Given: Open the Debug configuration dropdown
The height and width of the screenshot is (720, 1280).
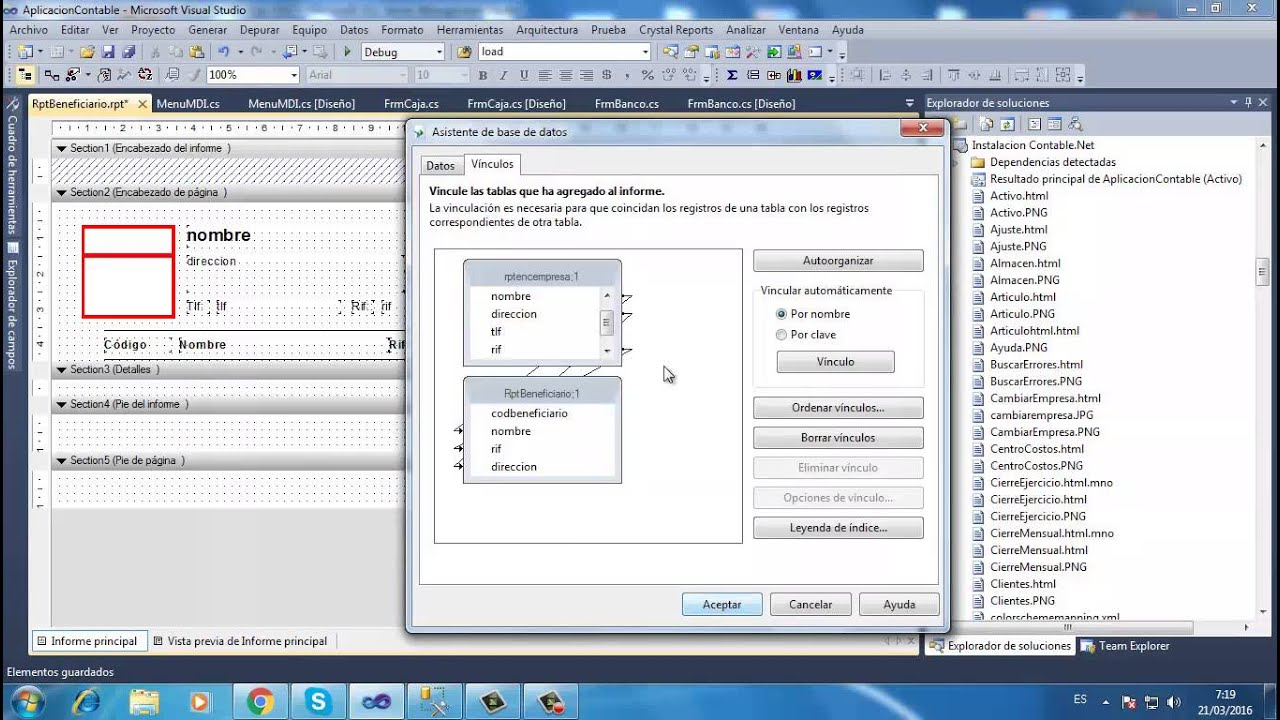Looking at the screenshot, I should pyautogui.click(x=438, y=52).
